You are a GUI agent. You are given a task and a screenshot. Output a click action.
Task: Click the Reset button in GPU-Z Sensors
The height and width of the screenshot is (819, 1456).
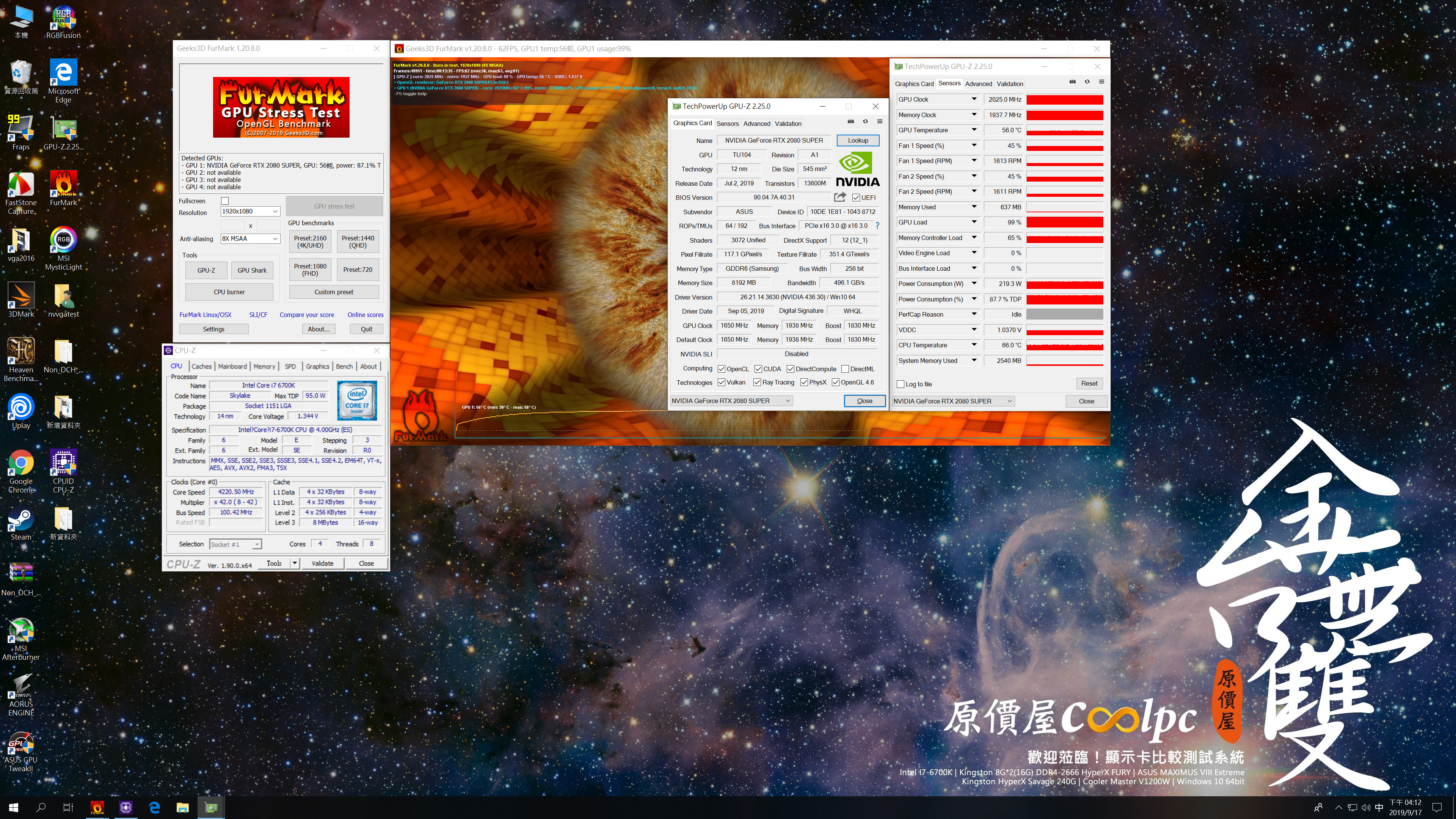(1089, 384)
